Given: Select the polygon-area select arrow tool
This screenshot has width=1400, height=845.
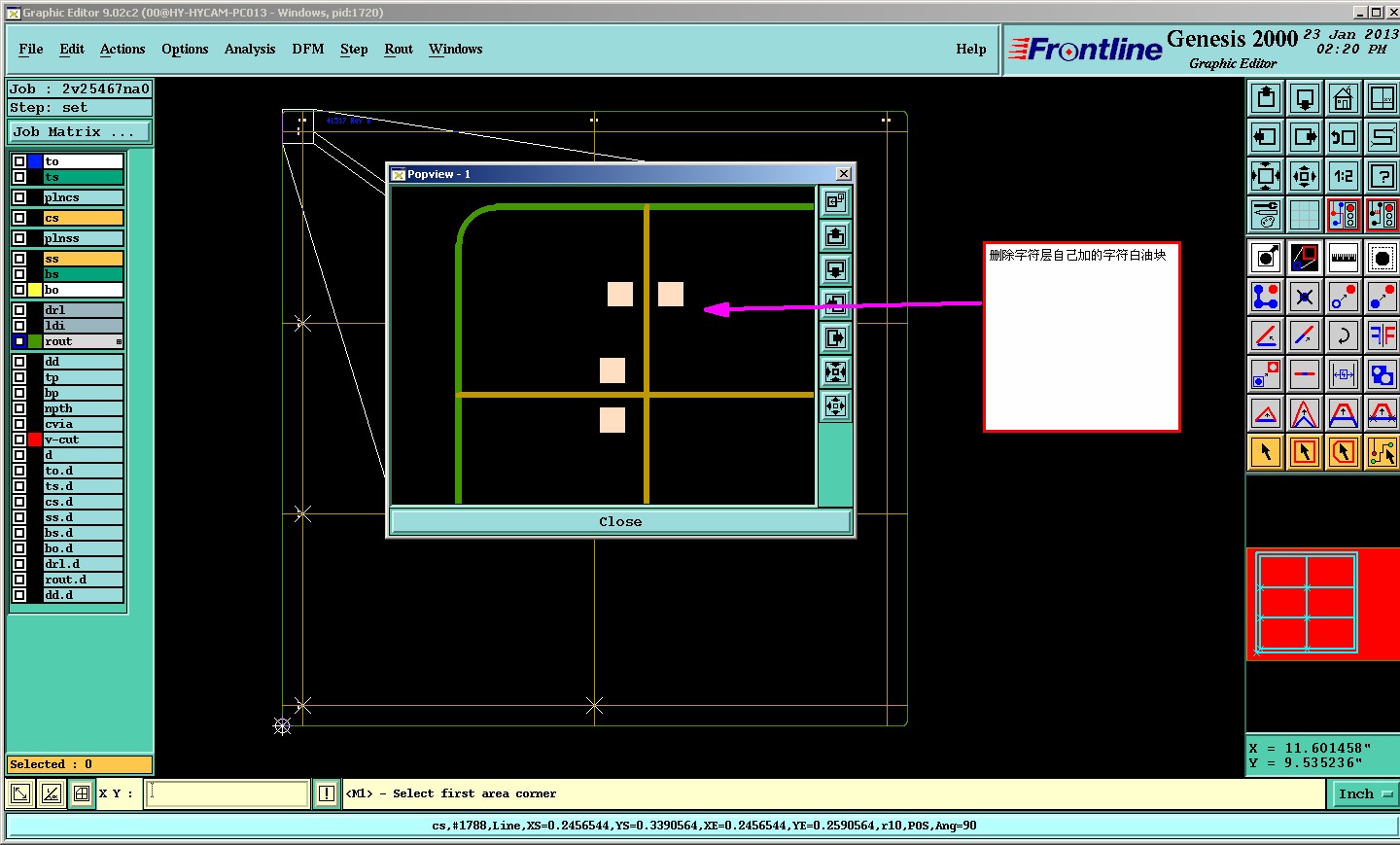Looking at the screenshot, I should click(1344, 452).
